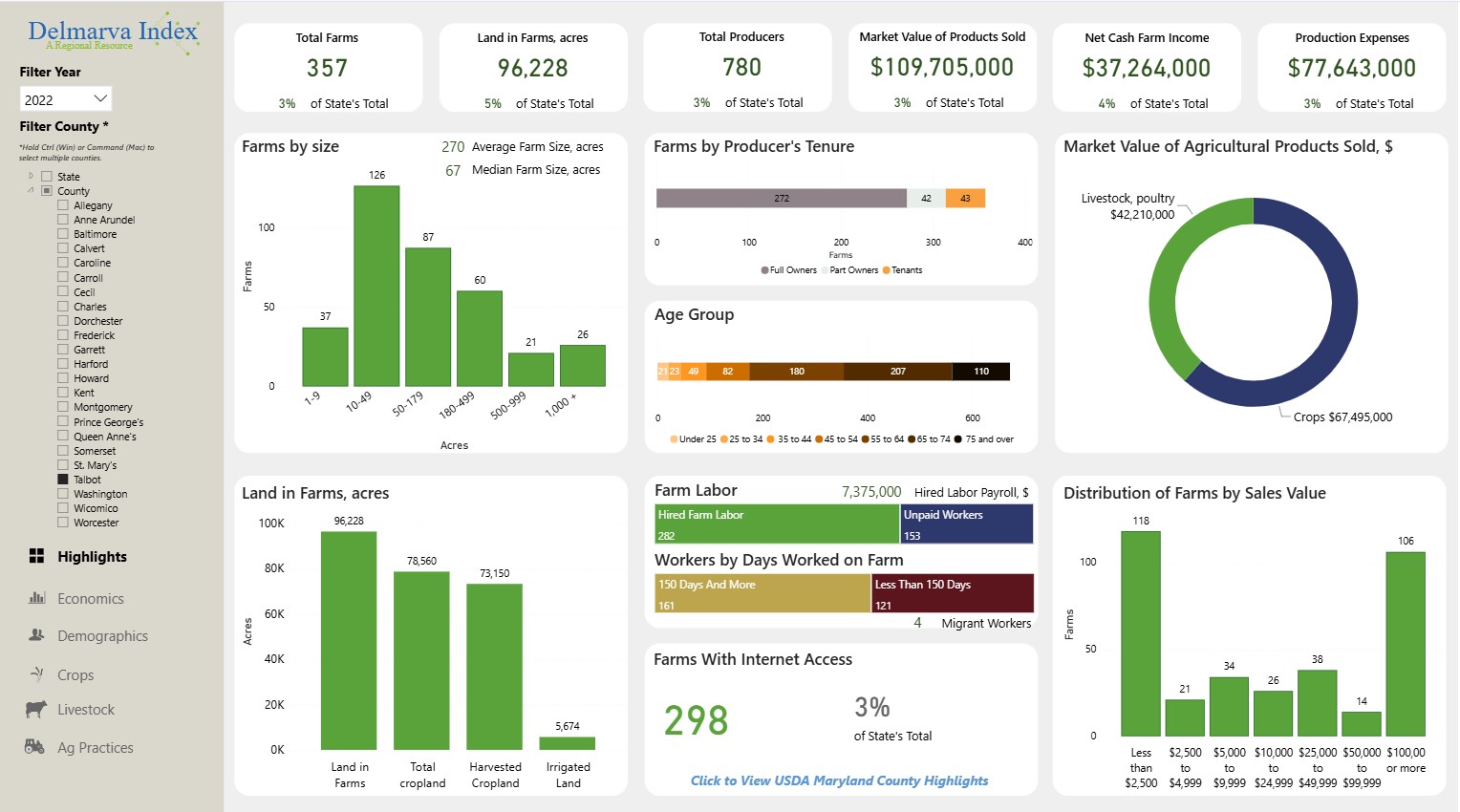The image size is (1460, 812).
Task: Click the USDA Maryland County Highlights link
Action: coord(839,780)
